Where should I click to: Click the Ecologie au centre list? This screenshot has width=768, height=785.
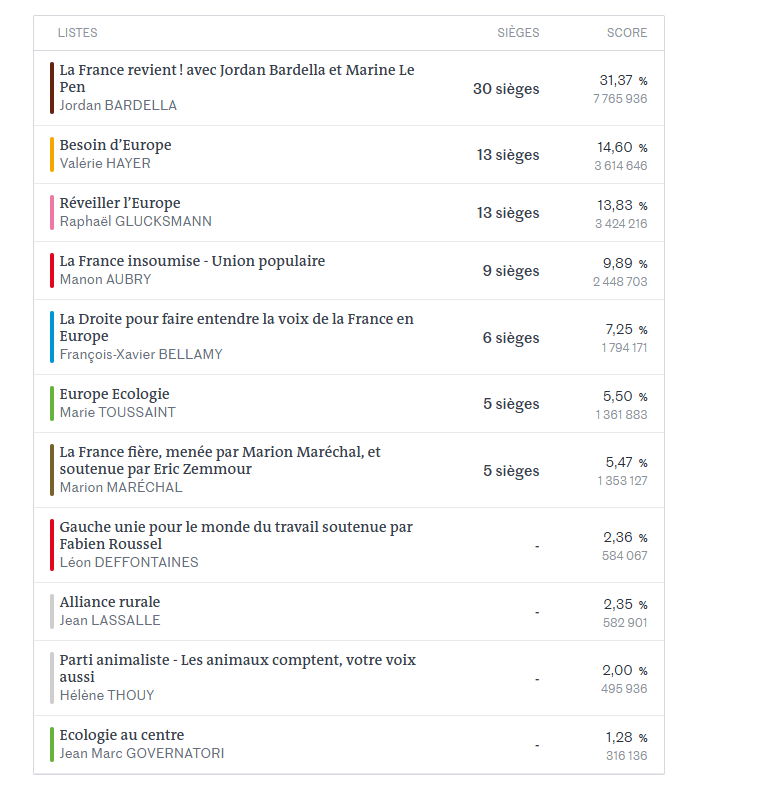[349, 745]
